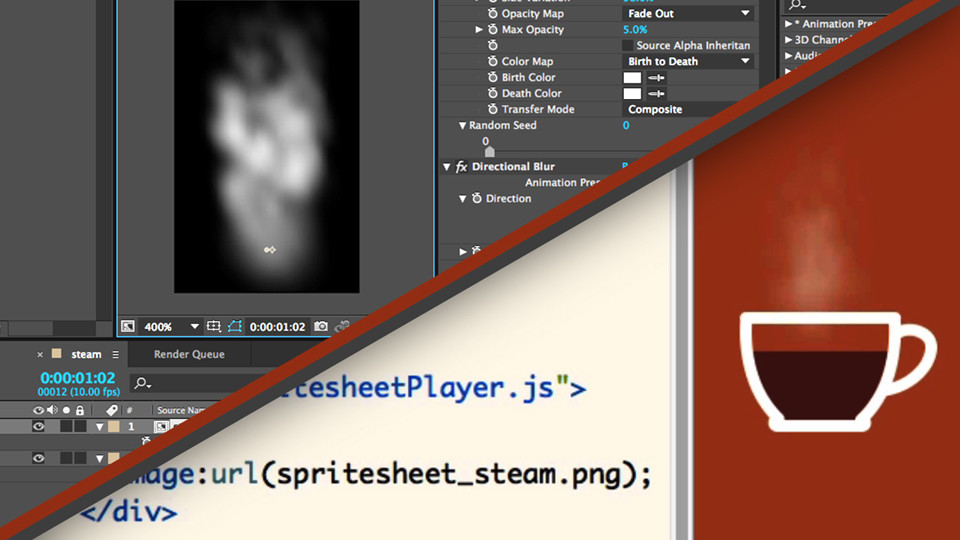The image size is (960, 540).
Task: Click the timeline search magnifier icon
Action: point(142,383)
